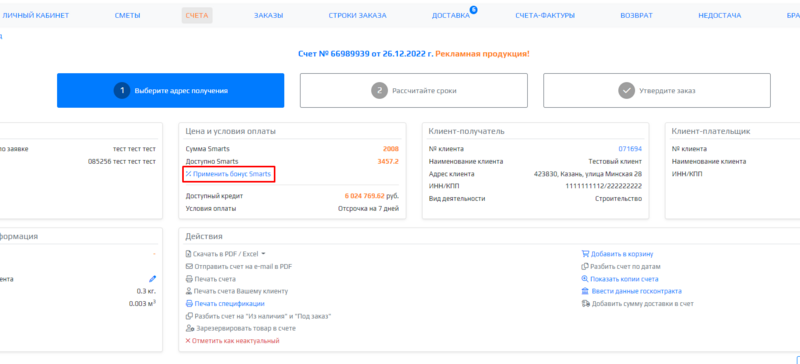This screenshot has height=364, width=800.
Task: Click the address 423830, Казань, улица Минская 28
Action: (588, 174)
